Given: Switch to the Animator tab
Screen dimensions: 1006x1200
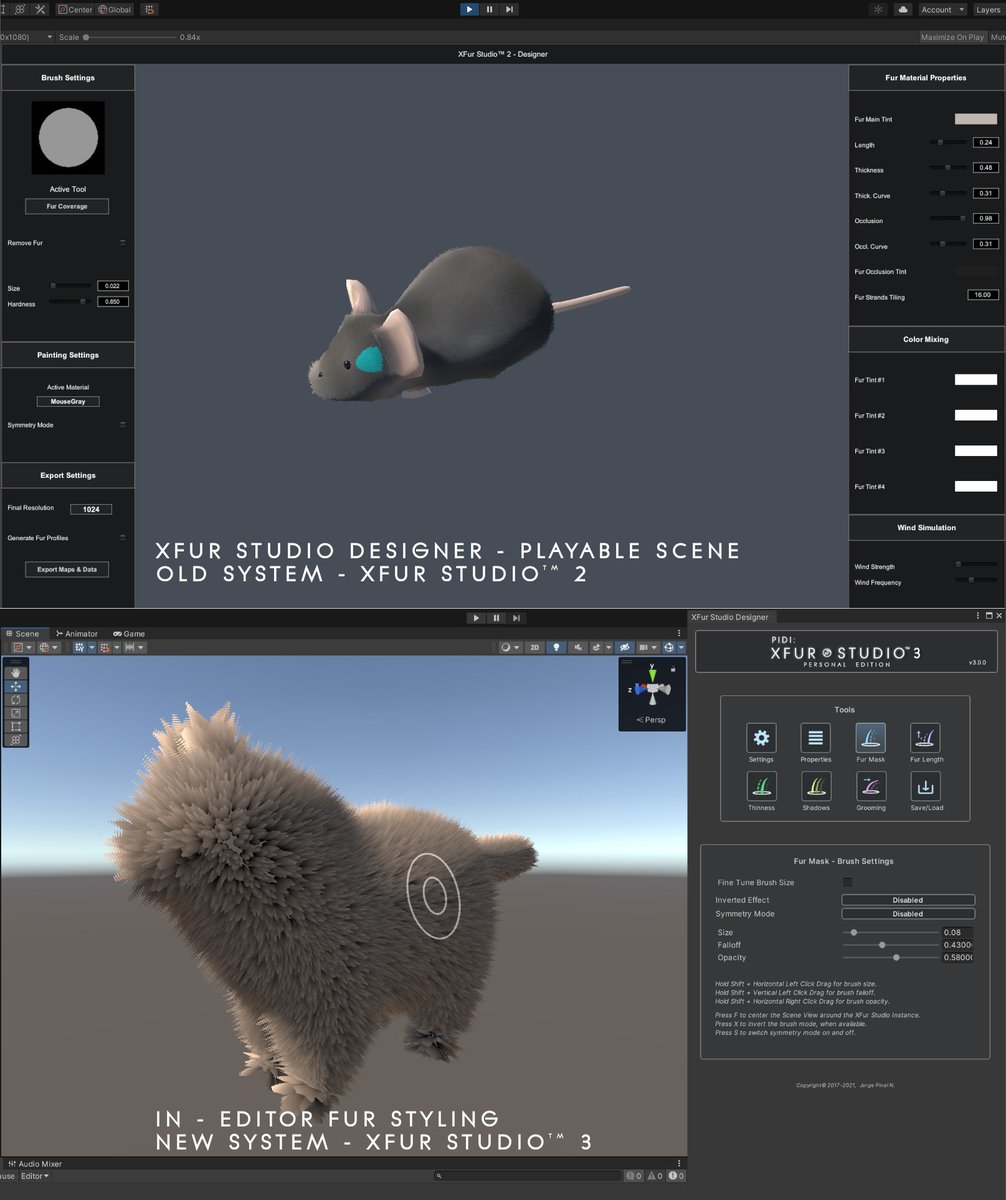Looking at the screenshot, I should [77, 633].
